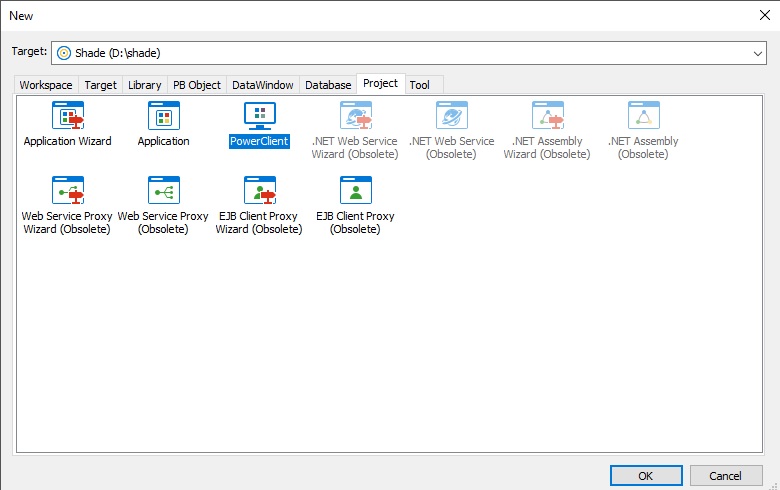
Task: Select the .NET Web Service (Obsolete) icon
Action: click(452, 115)
